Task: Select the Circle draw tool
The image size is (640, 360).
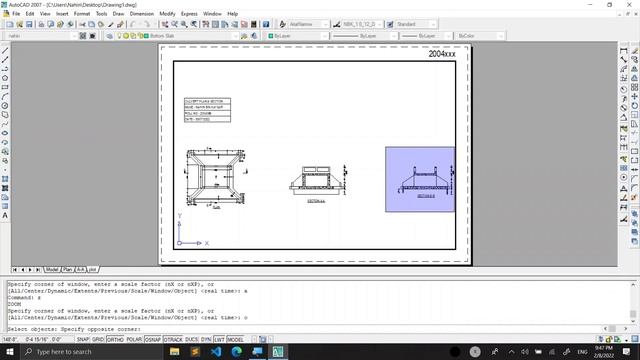Action: pyautogui.click(x=5, y=106)
